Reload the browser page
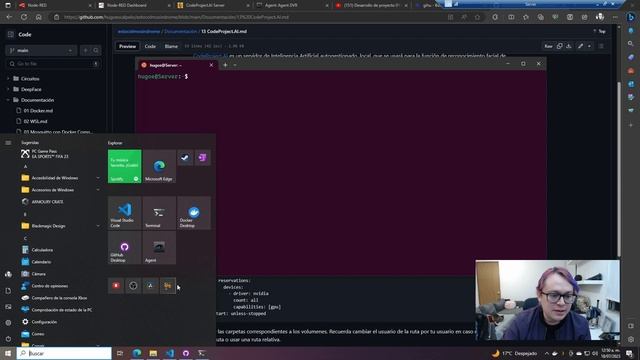The width and height of the screenshot is (640, 360). [24, 17]
